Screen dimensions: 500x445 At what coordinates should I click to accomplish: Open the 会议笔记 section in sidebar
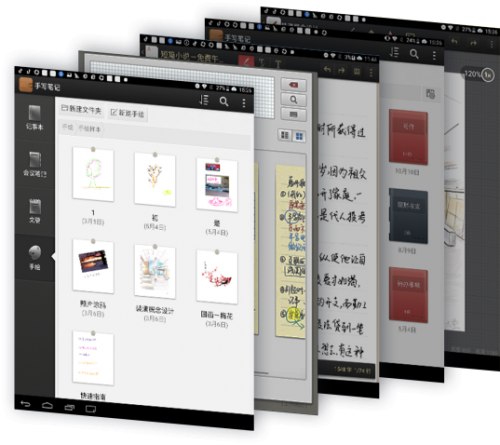(35, 164)
